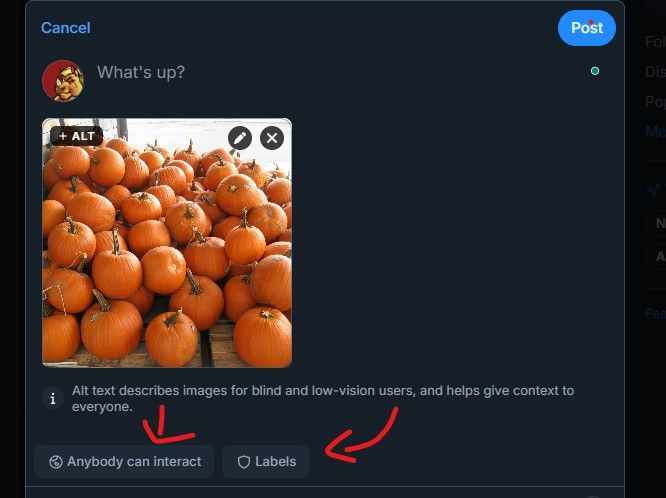Open the "Anybody can interact" settings
The image size is (666, 498).
pyautogui.click(x=124, y=462)
